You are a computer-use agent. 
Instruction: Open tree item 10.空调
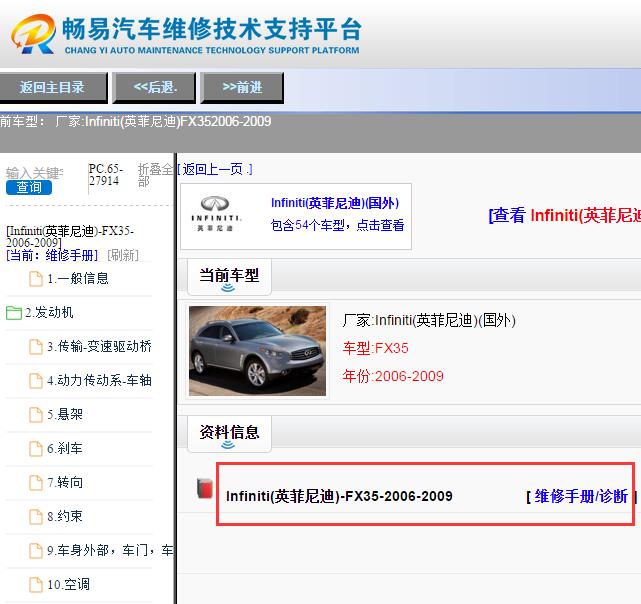(x=68, y=584)
